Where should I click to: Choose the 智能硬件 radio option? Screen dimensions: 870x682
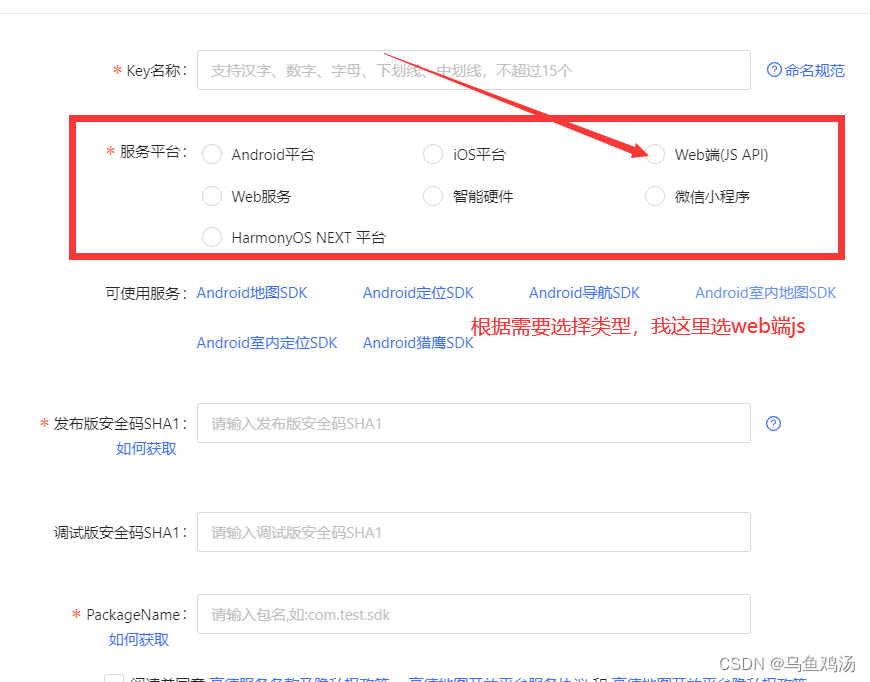(x=433, y=196)
